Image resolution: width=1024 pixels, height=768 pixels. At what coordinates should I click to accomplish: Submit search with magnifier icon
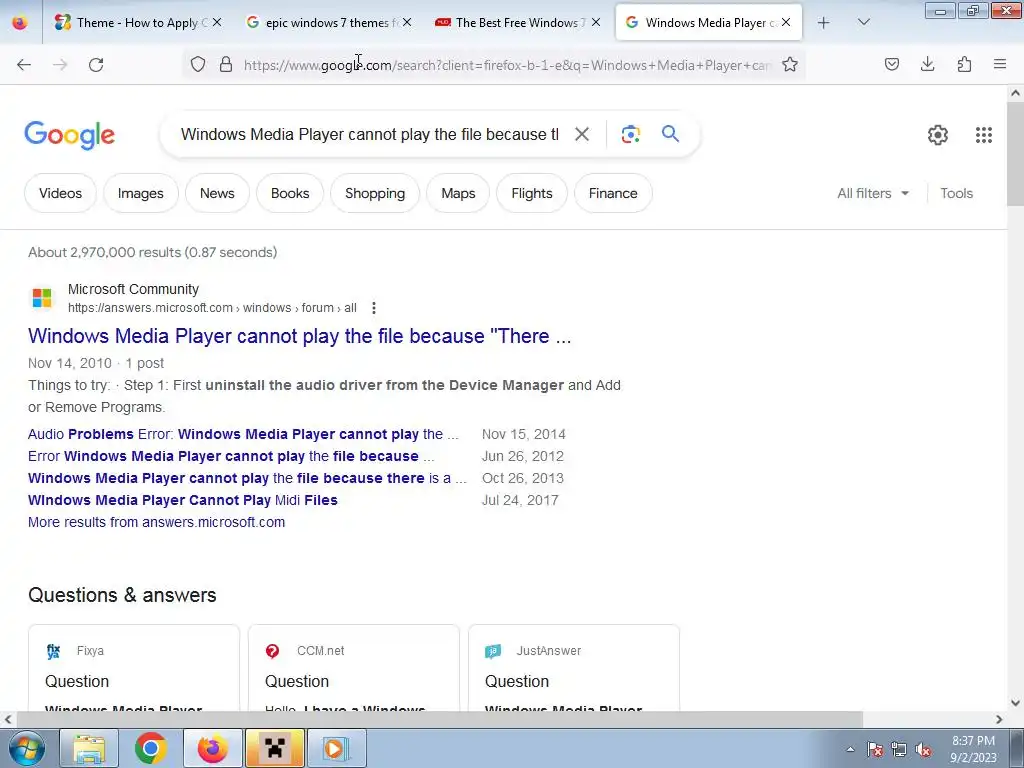point(671,134)
